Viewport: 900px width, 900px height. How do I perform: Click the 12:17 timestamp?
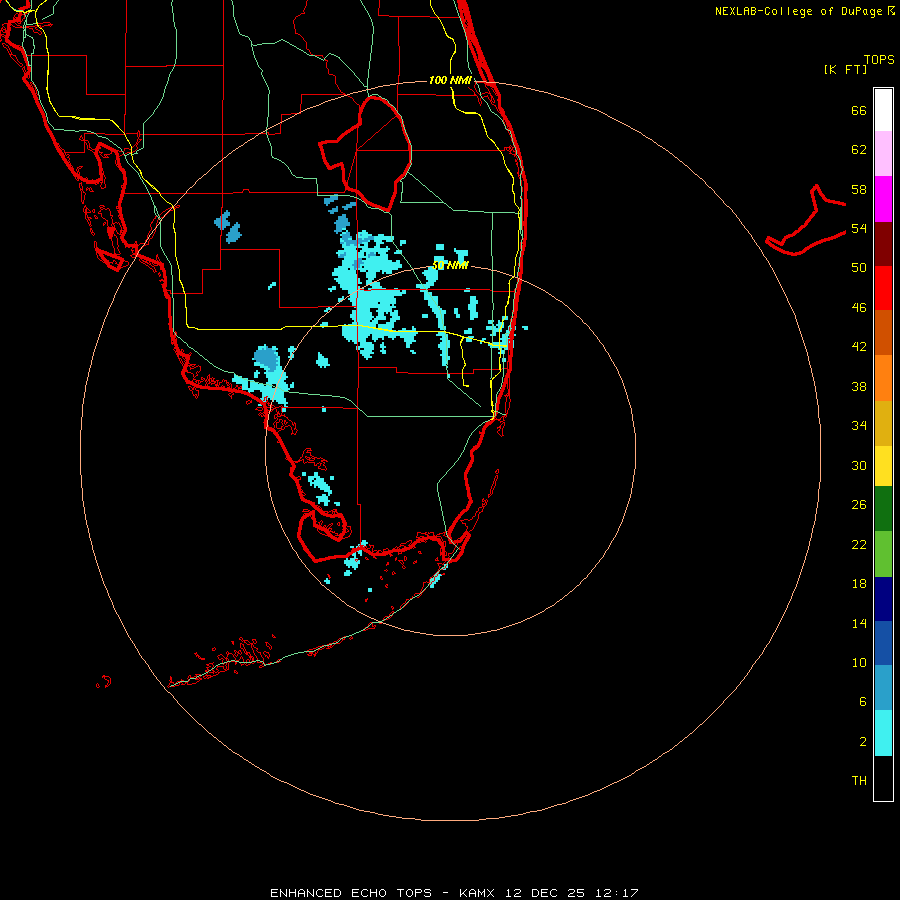[x=615, y=893]
